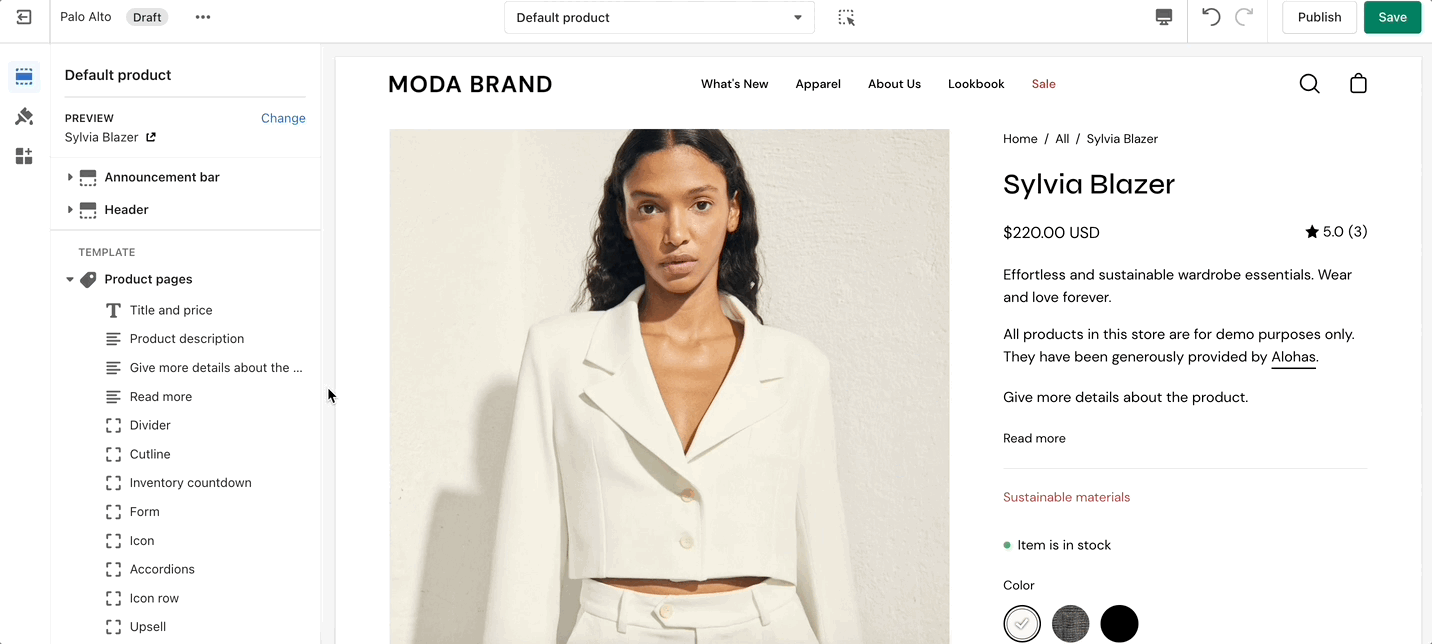Open the Sections panel icon

[x=24, y=77]
